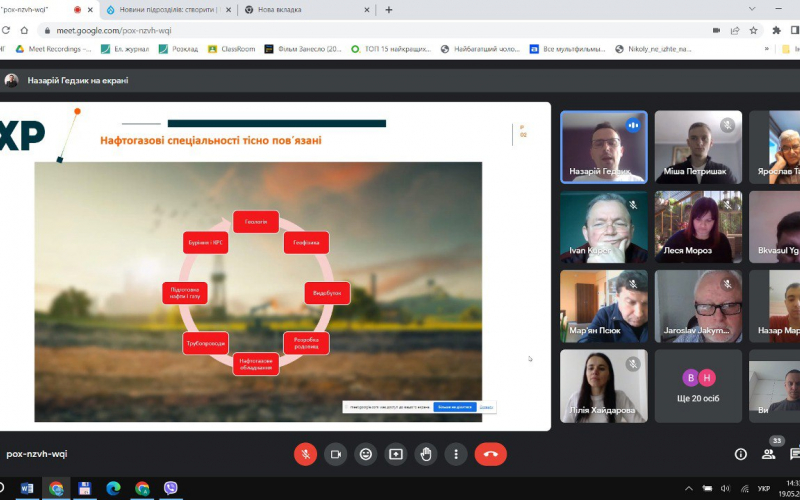This screenshot has height=500, width=800.
Task: Open the Ще 20 осіб tile
Action: point(698,386)
